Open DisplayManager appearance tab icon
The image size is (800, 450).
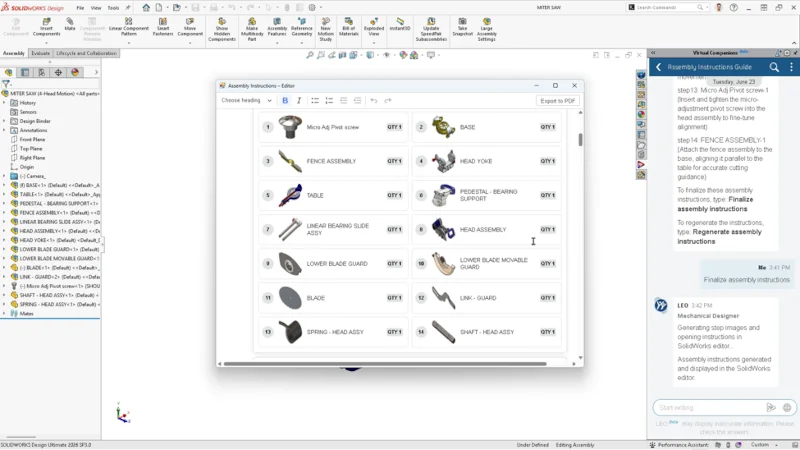[75, 72]
